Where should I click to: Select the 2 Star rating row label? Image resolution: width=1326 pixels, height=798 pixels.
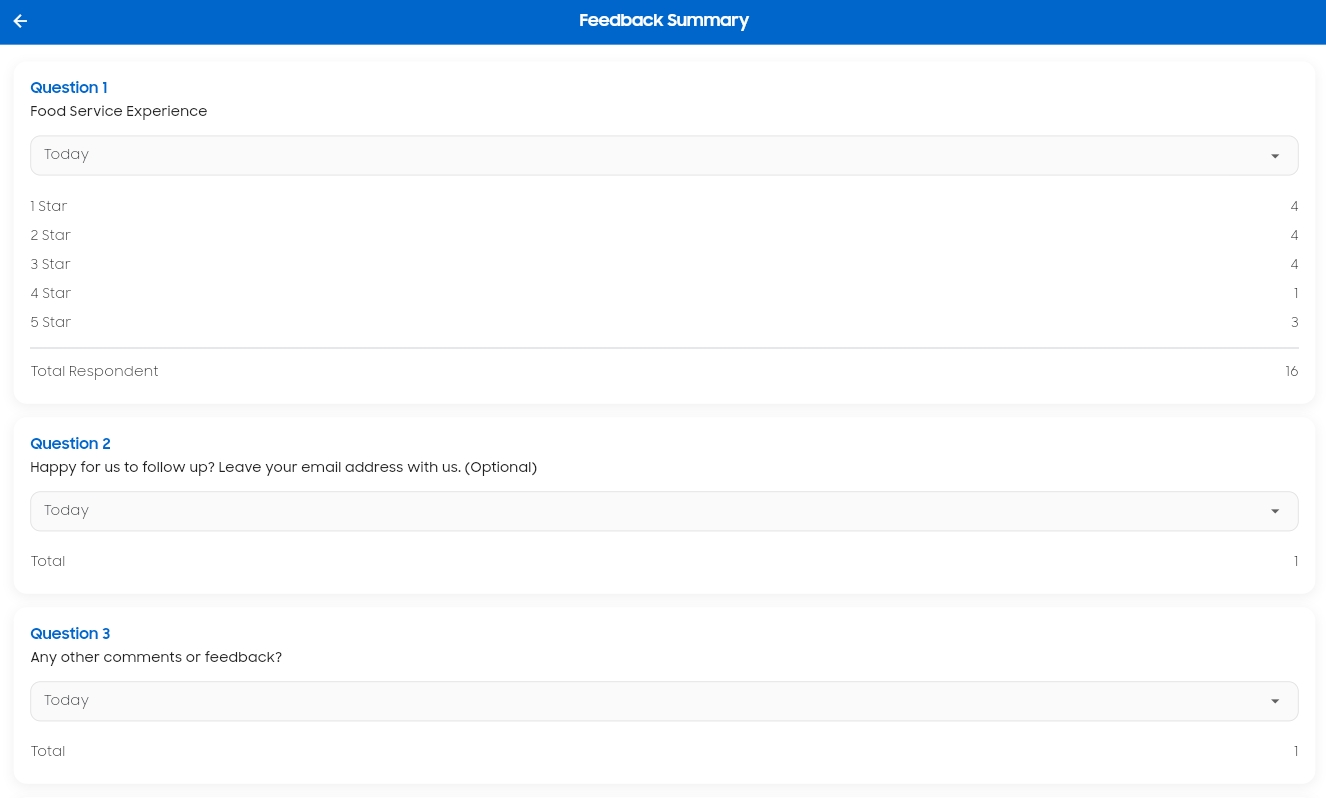[51, 235]
